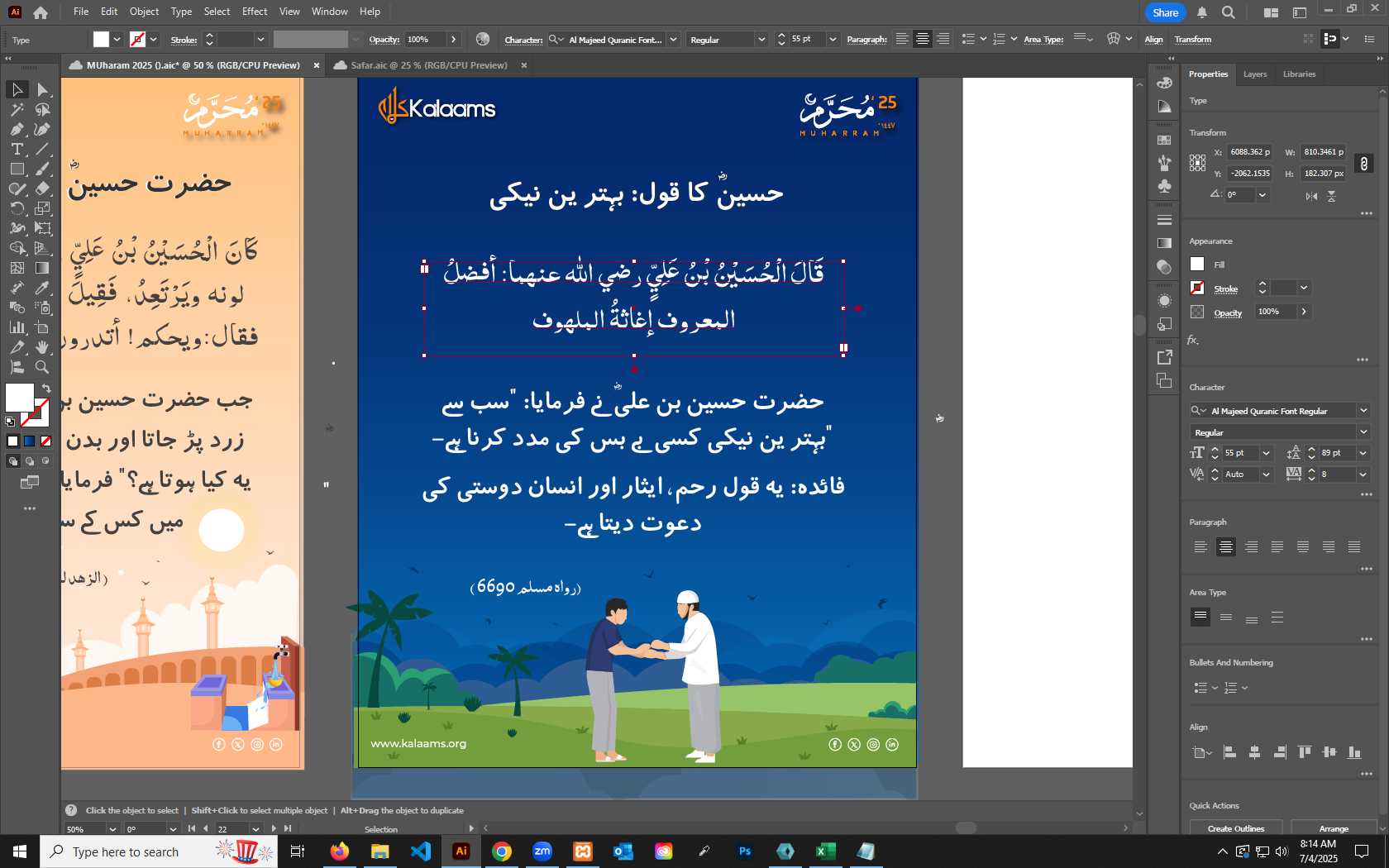1389x868 pixels.
Task: Click the Stroke swatch in Appearance
Action: click(x=1197, y=288)
